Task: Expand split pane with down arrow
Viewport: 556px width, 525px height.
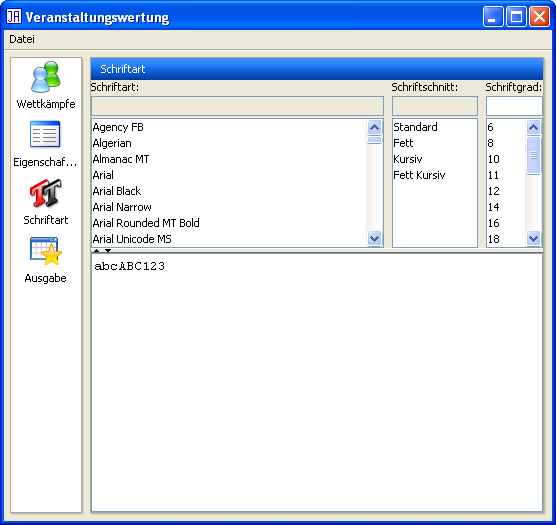Action: (x=108, y=251)
